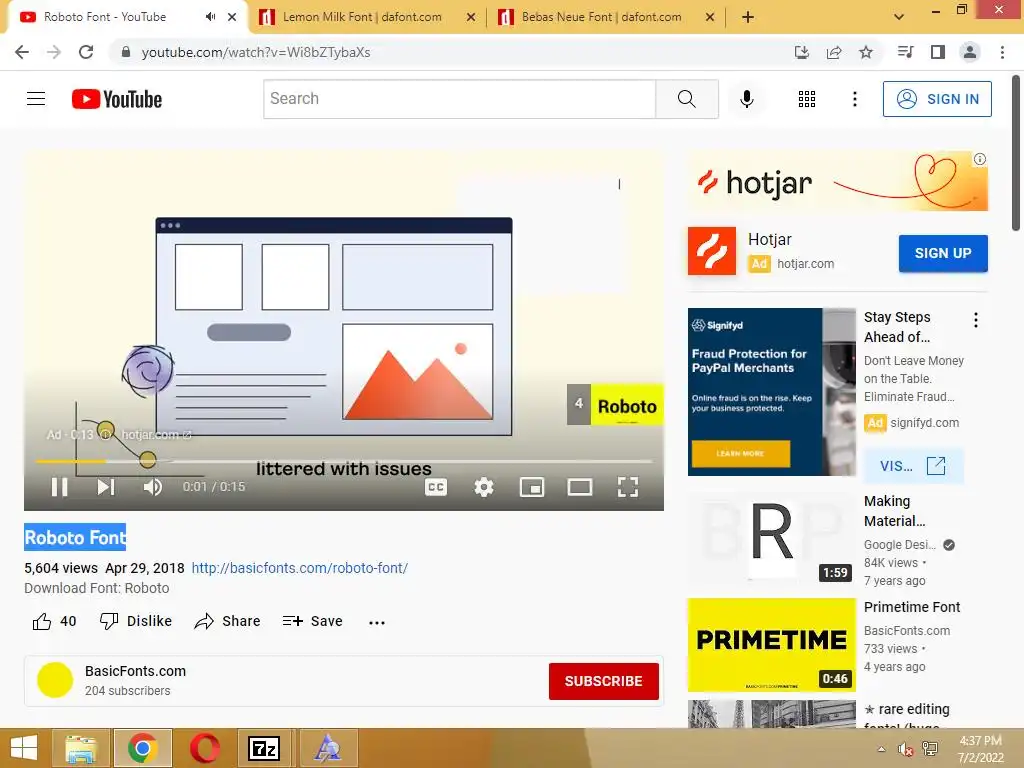Open Chrome three-dot menu

point(1002,52)
